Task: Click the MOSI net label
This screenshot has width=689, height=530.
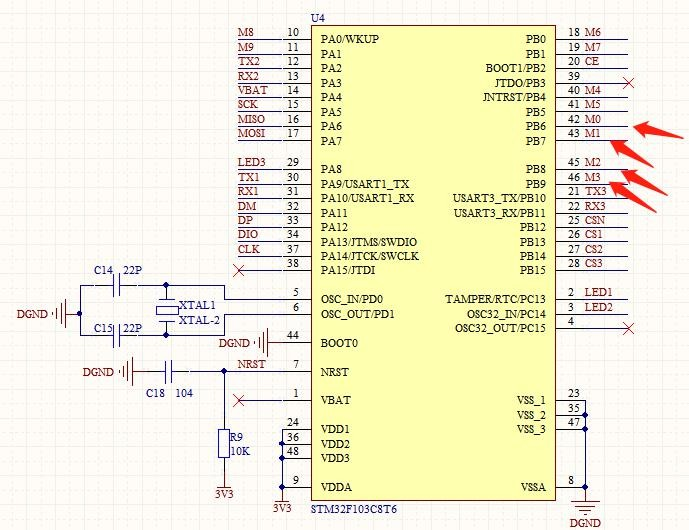Action: click(x=251, y=133)
